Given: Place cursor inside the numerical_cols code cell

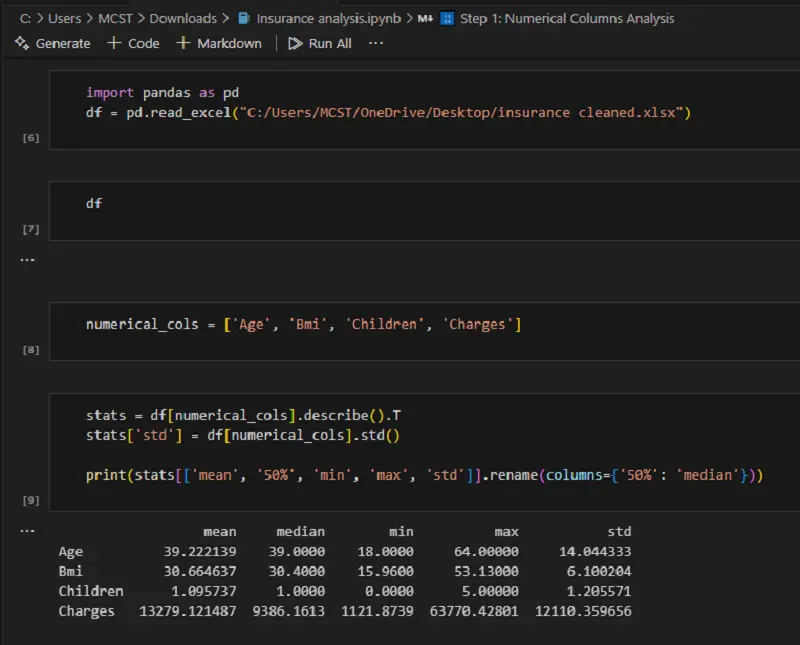Looking at the screenshot, I should click(300, 325).
